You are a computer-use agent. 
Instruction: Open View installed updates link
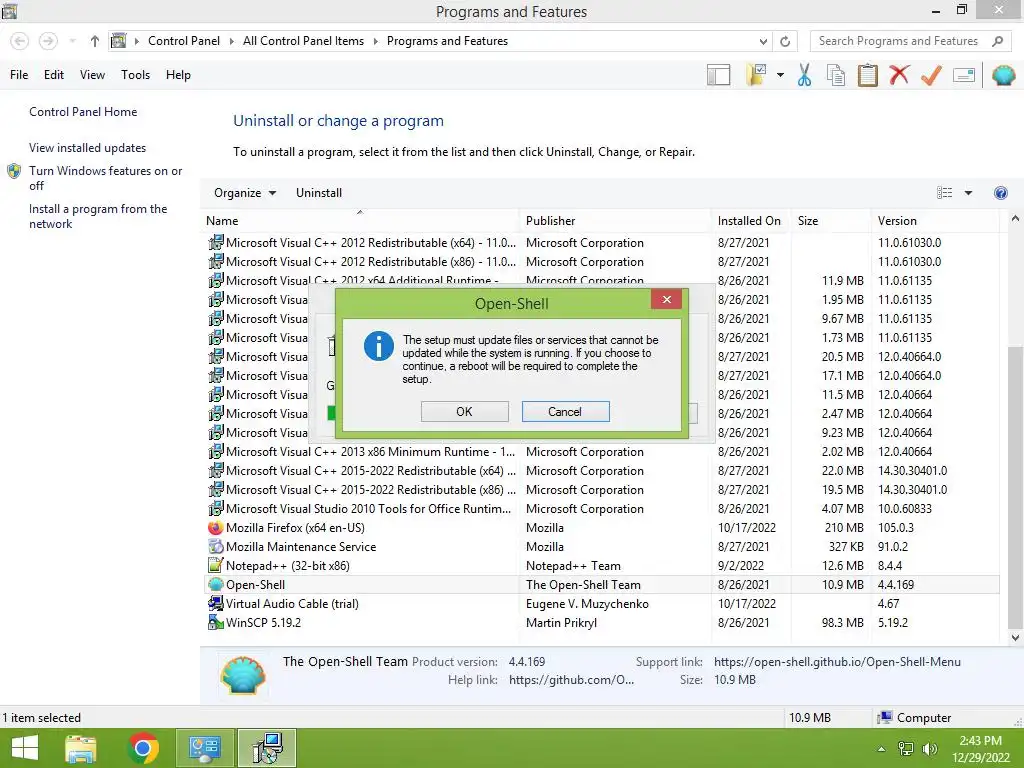point(88,148)
